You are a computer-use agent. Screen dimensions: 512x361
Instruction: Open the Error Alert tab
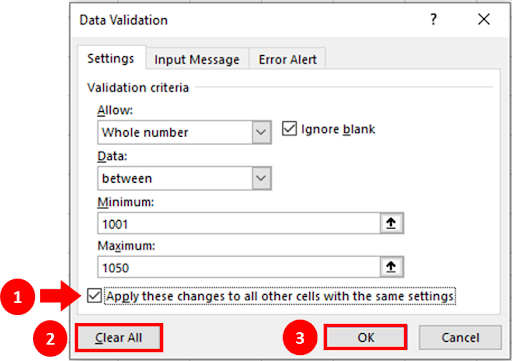coord(288,60)
